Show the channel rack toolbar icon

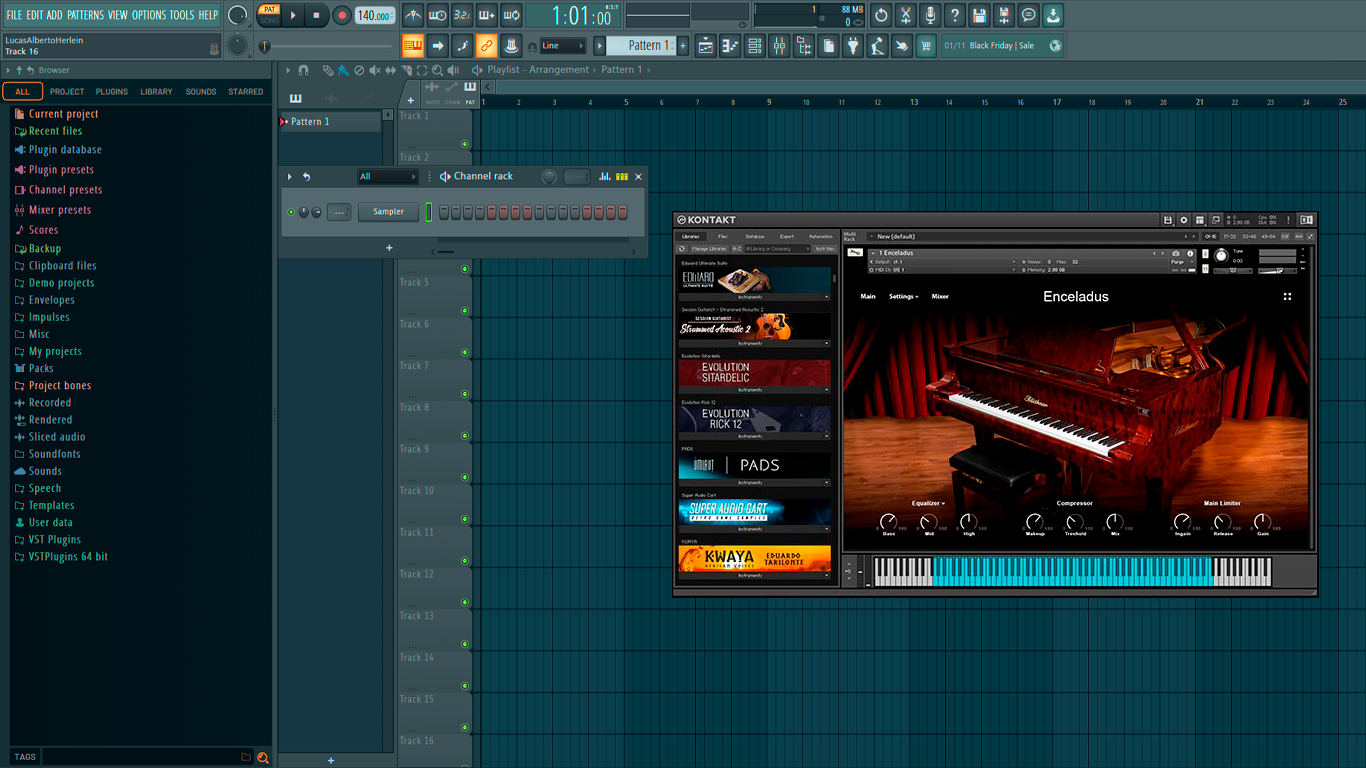[x=755, y=45]
